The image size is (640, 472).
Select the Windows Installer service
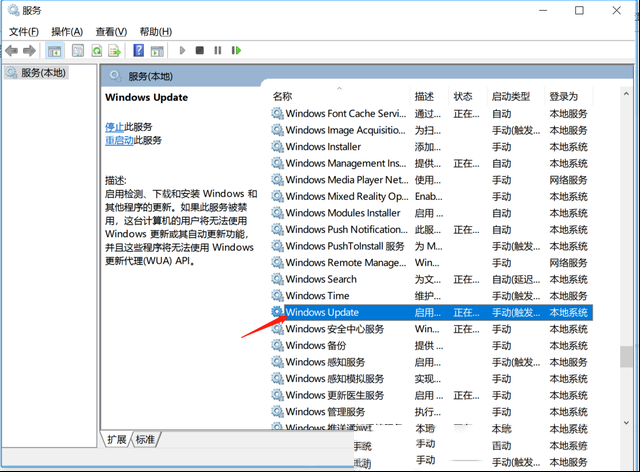[431, 147]
